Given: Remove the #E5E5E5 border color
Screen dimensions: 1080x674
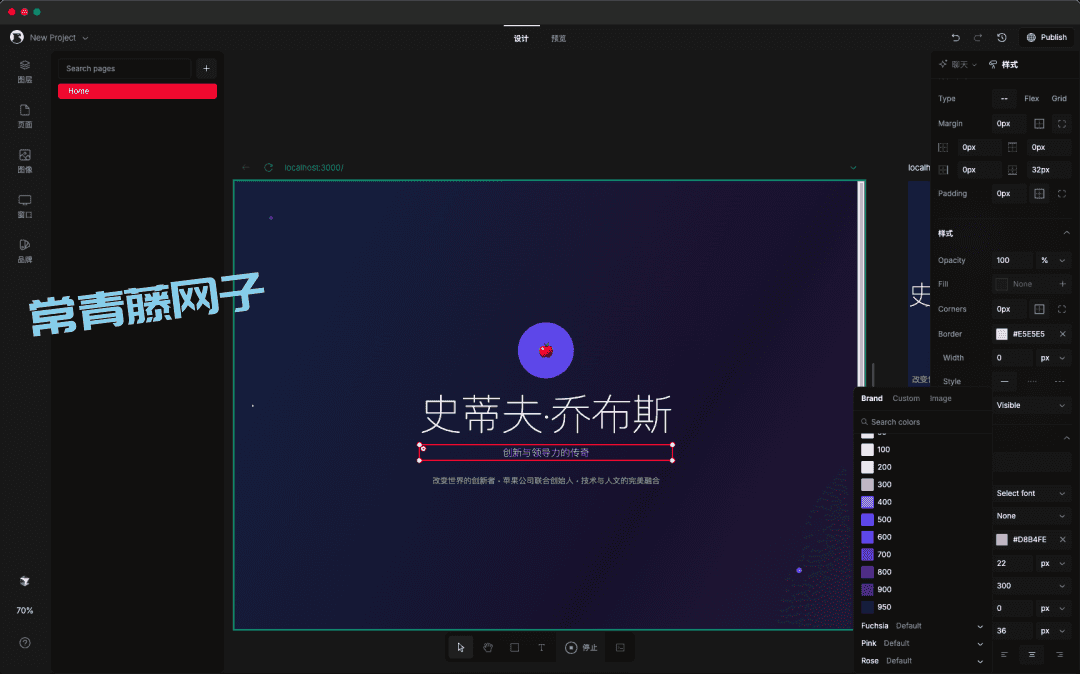Looking at the screenshot, I should (1062, 334).
